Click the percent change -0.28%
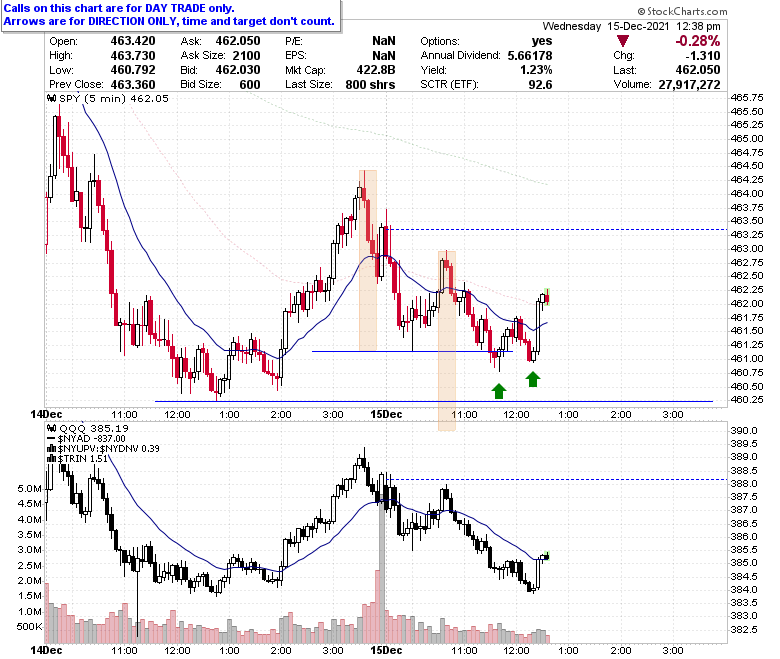 pyautogui.click(x=697, y=41)
